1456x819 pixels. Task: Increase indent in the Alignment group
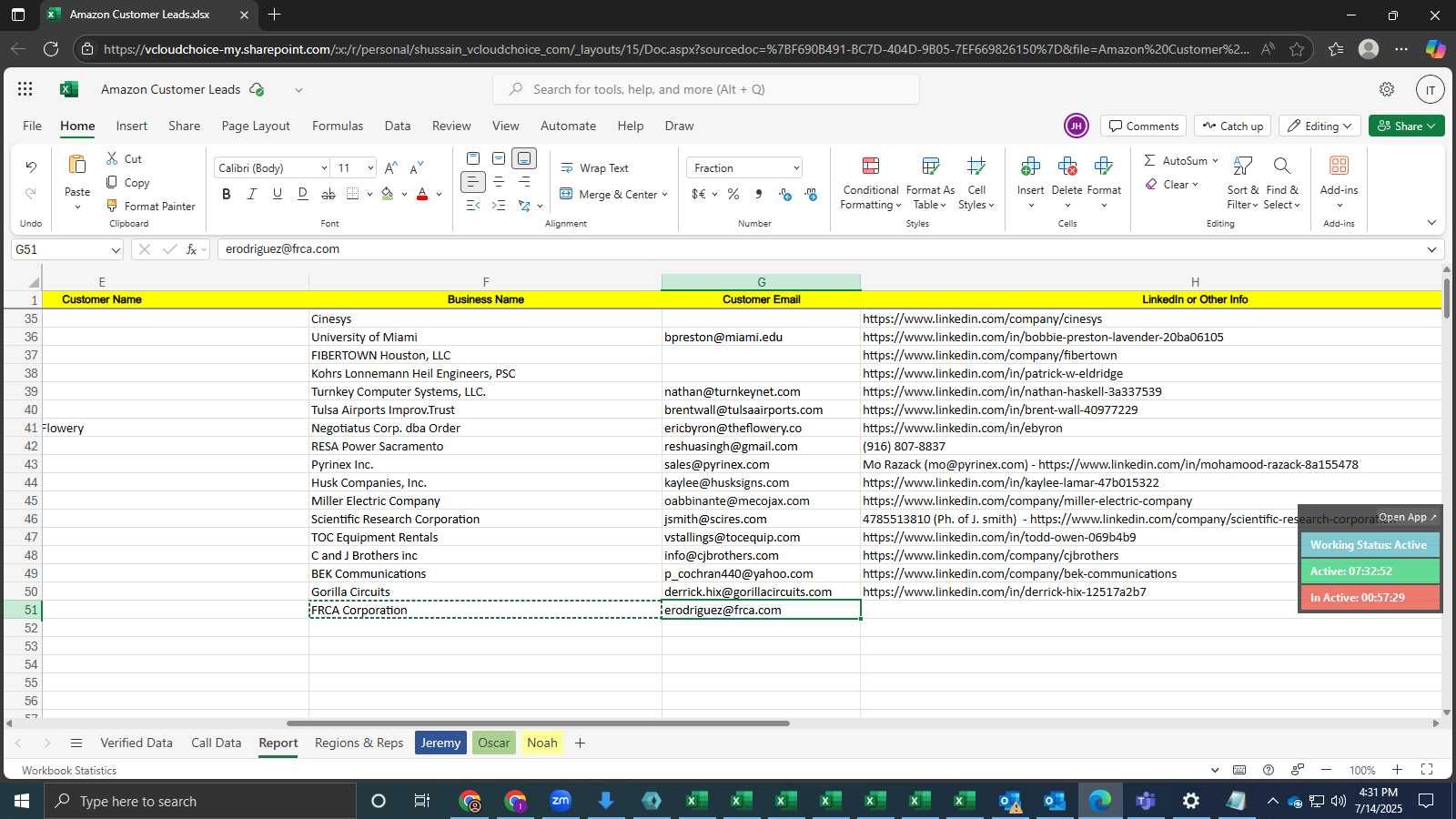(499, 206)
